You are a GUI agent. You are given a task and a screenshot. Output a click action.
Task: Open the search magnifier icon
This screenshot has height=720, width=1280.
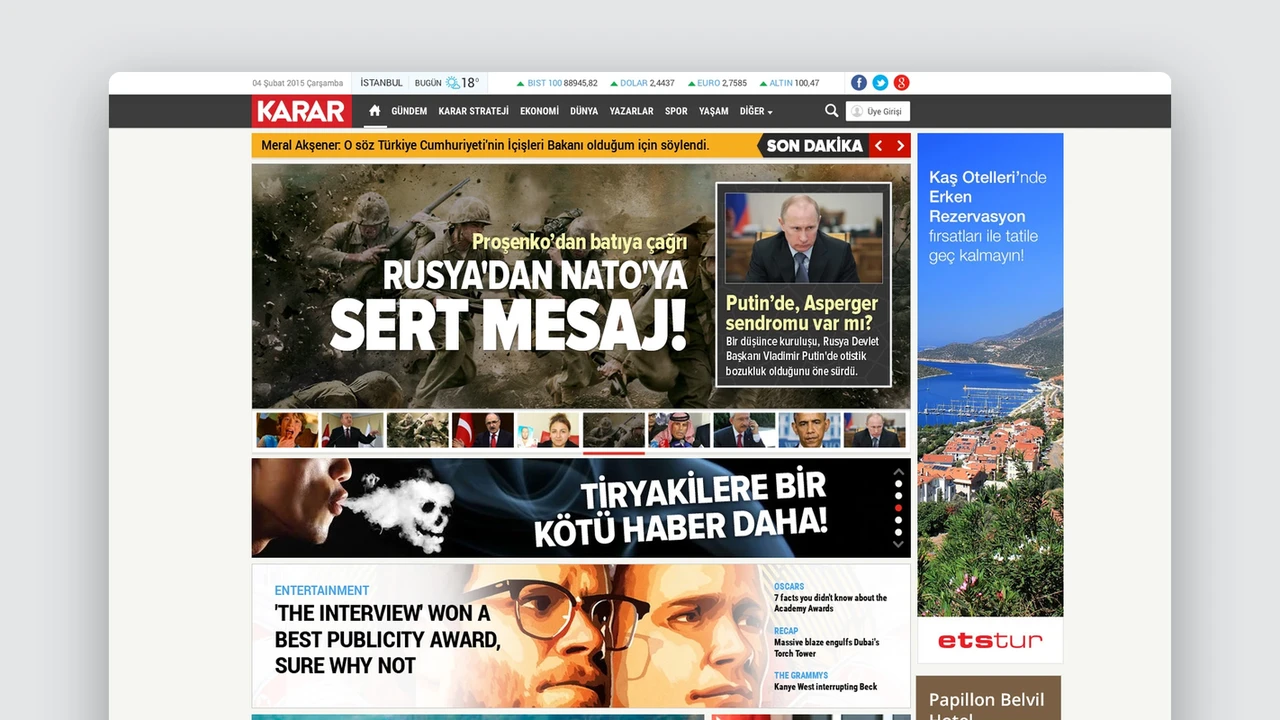point(831,111)
